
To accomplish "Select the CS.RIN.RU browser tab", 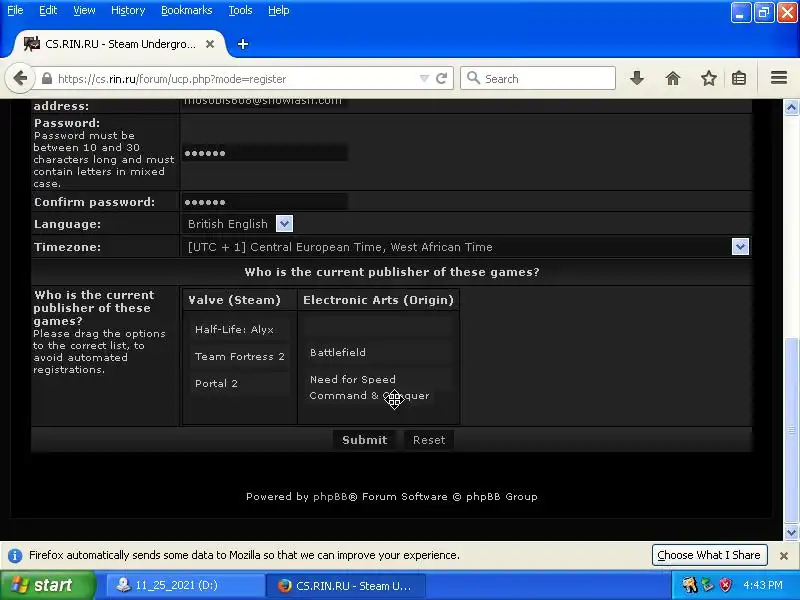I will point(118,44).
